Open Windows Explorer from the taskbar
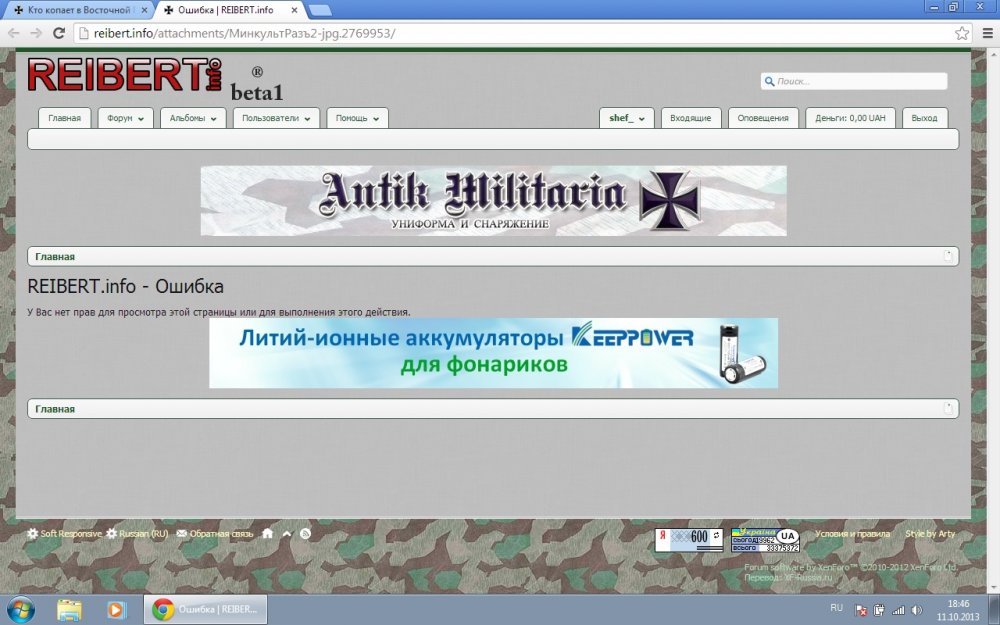 click(69, 608)
